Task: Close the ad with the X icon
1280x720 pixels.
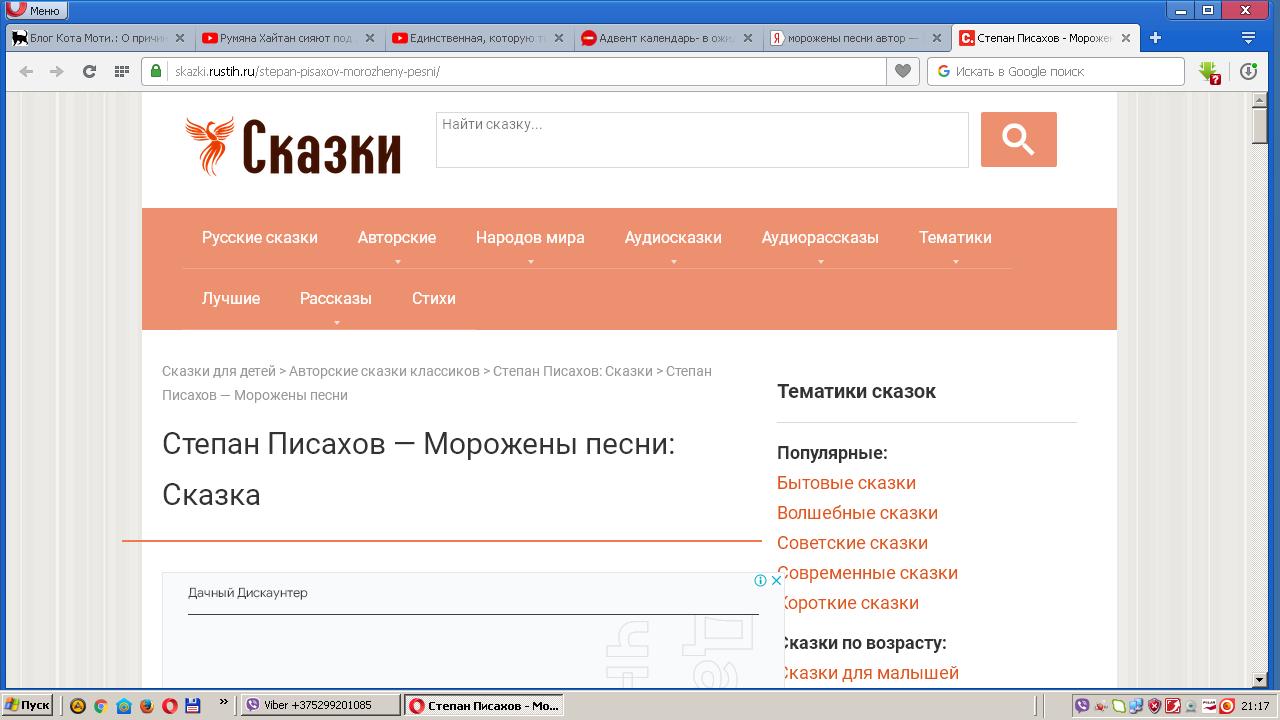Action: [x=776, y=580]
